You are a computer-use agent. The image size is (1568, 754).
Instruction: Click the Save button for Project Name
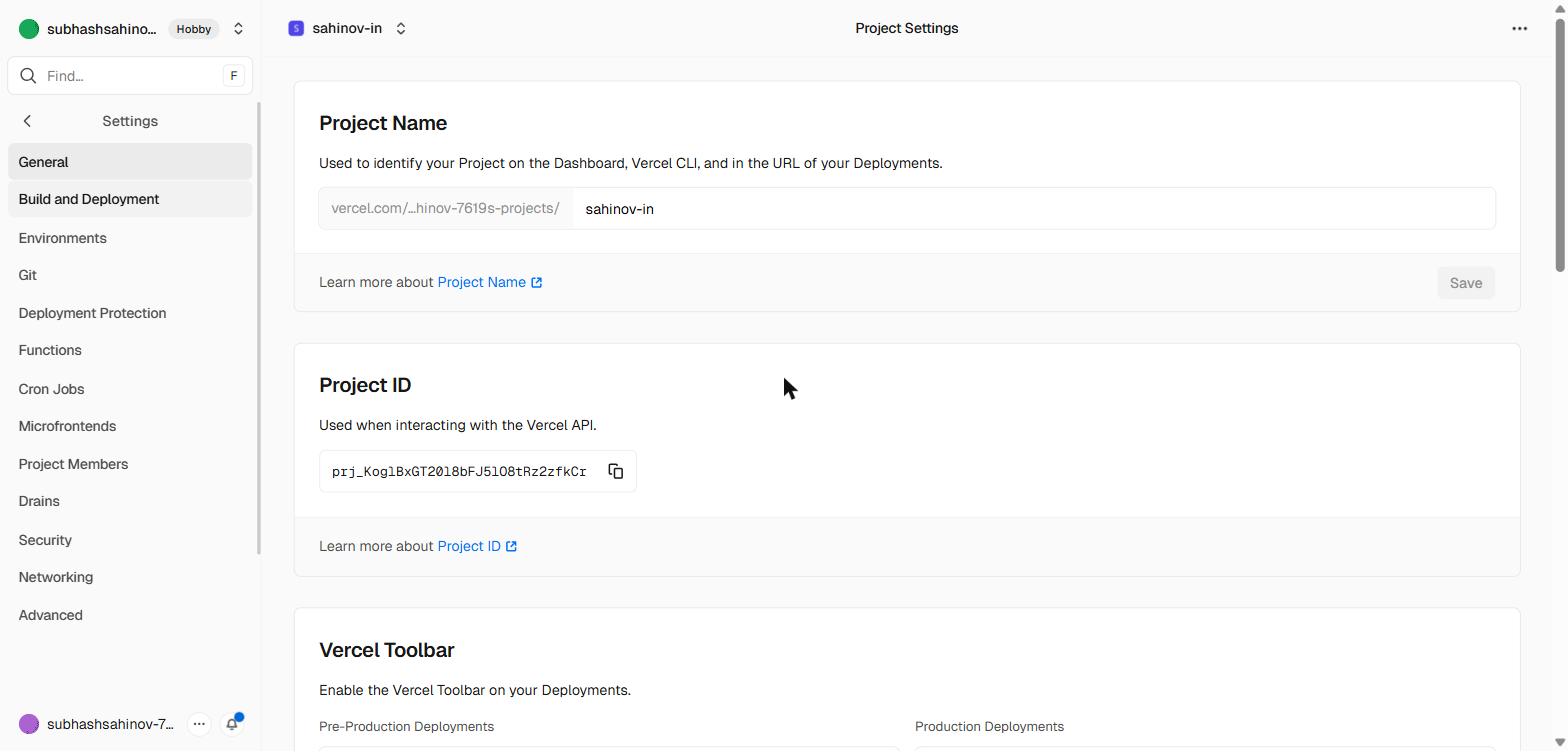coord(1466,283)
